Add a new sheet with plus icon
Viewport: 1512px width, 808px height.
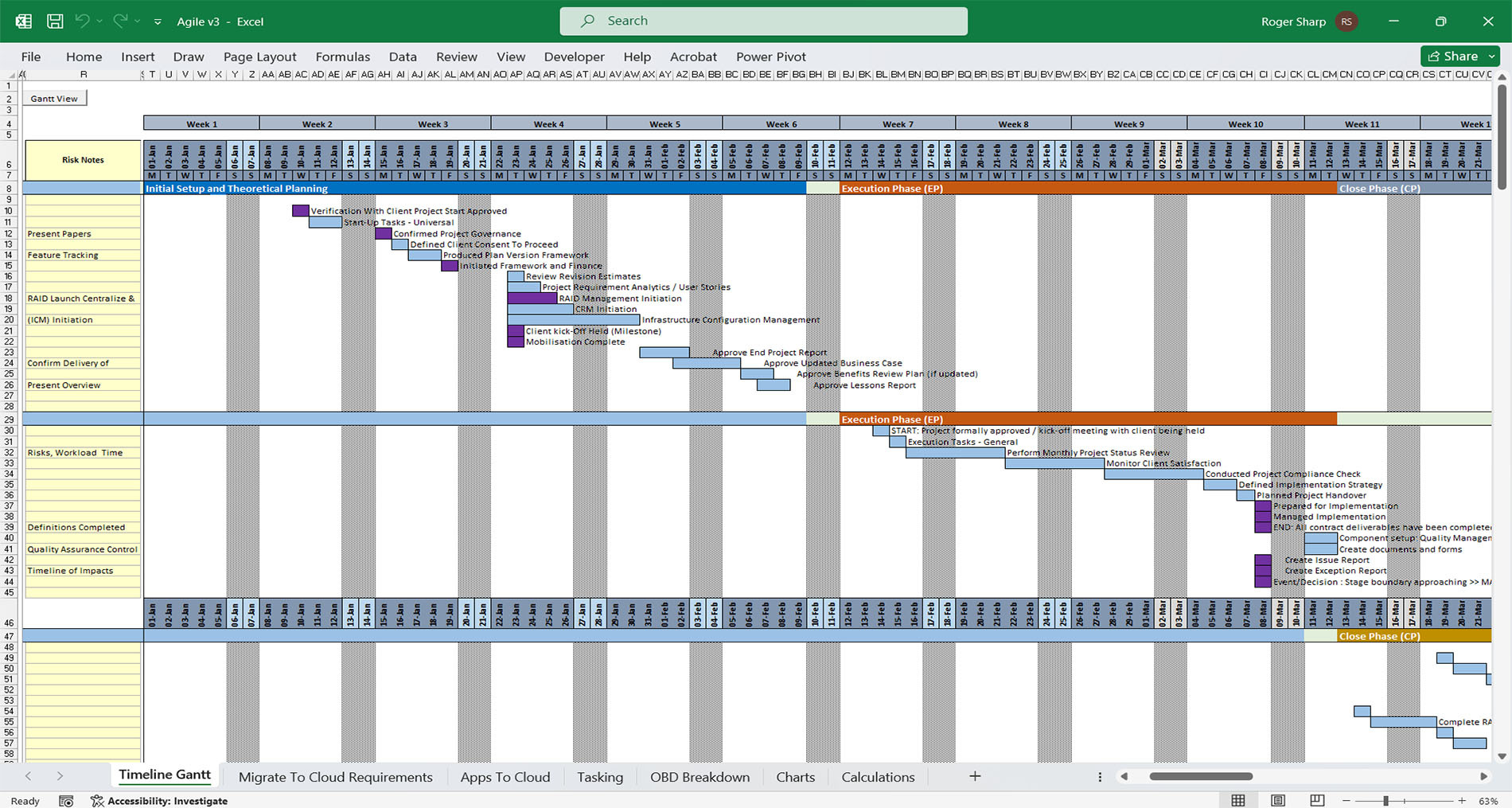point(975,776)
